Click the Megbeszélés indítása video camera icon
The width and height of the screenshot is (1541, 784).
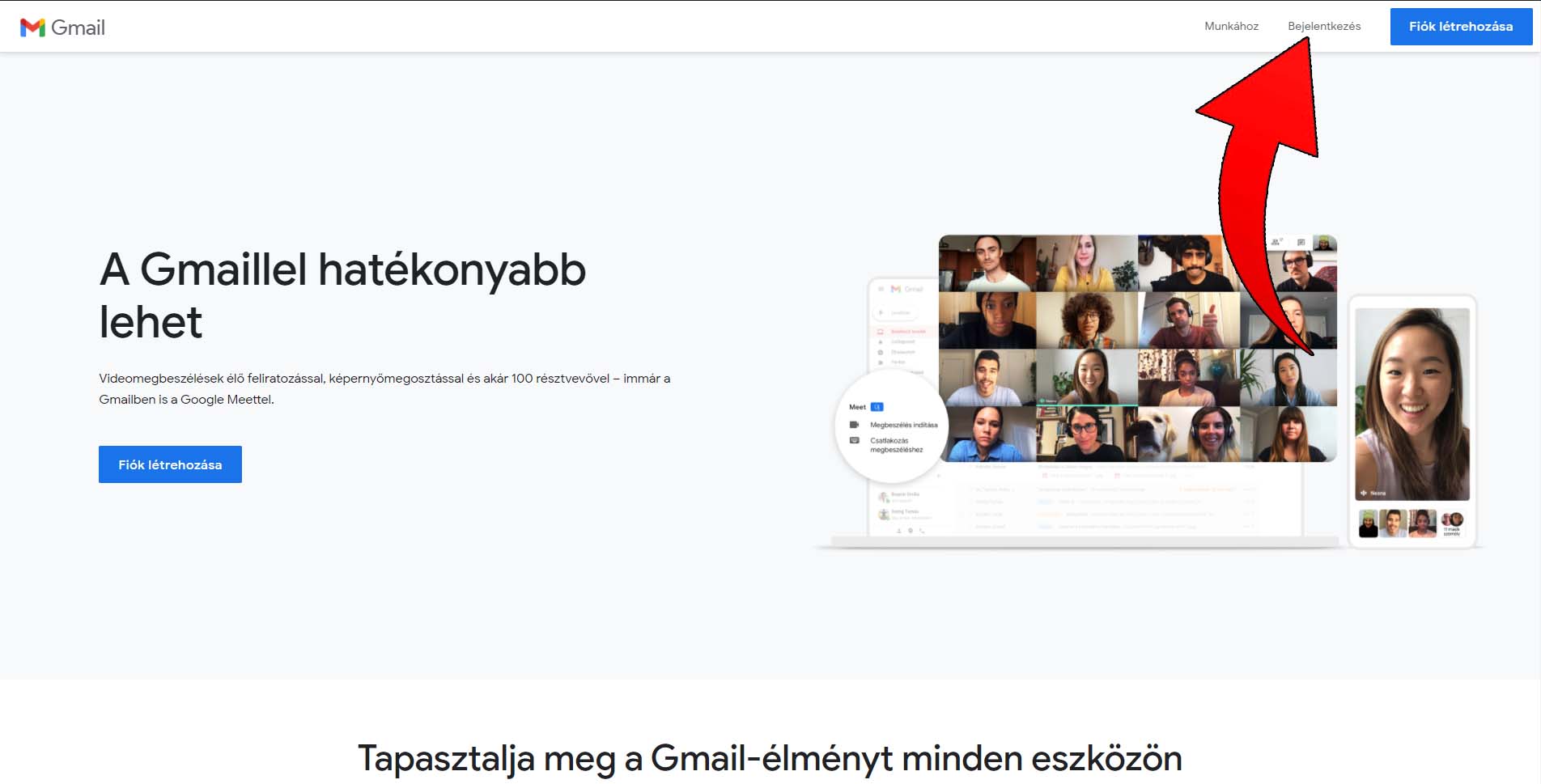pyautogui.click(x=854, y=425)
